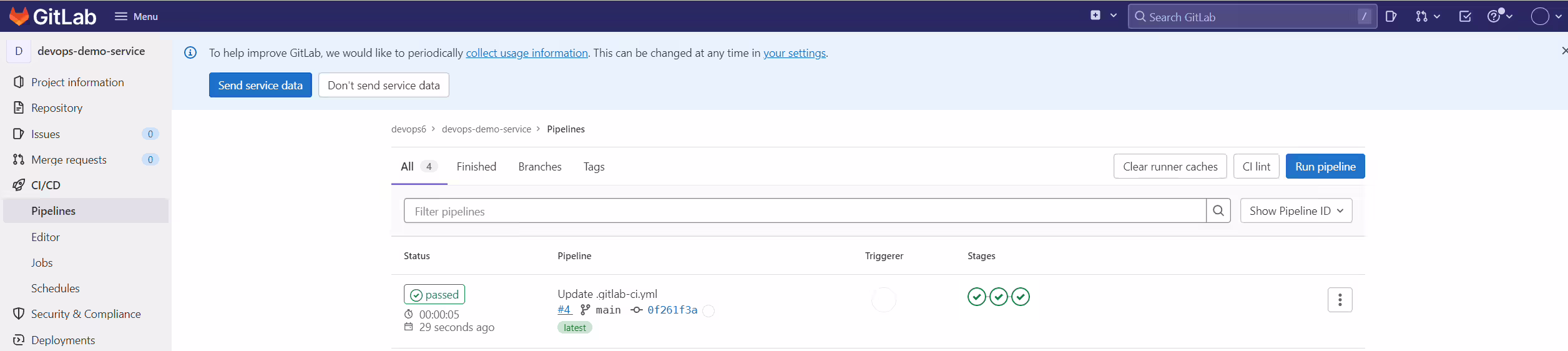Viewport: 1568px width, 351px height.
Task: Switch to the Finished tab
Action: [476, 167]
